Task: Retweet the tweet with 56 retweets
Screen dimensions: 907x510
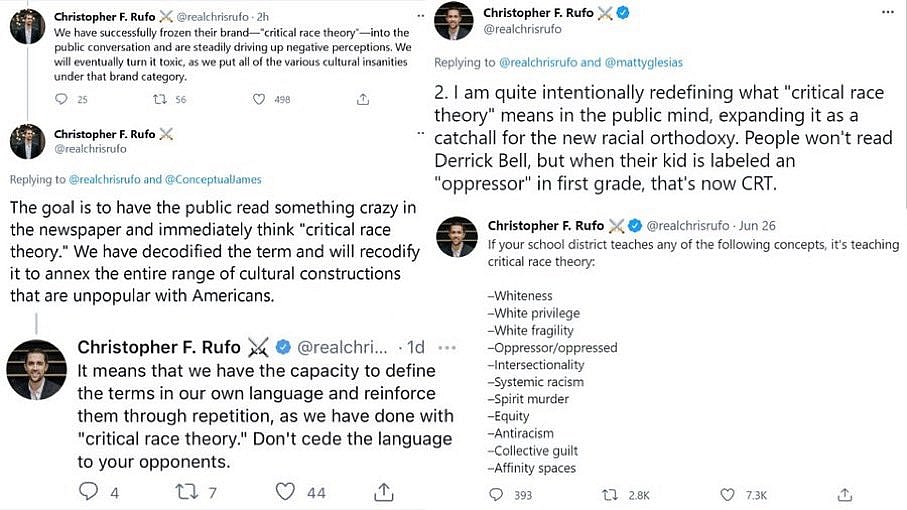Action: coord(158,99)
